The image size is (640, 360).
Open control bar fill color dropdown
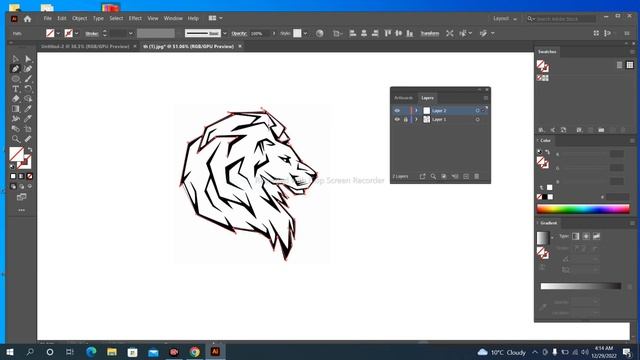[58, 33]
